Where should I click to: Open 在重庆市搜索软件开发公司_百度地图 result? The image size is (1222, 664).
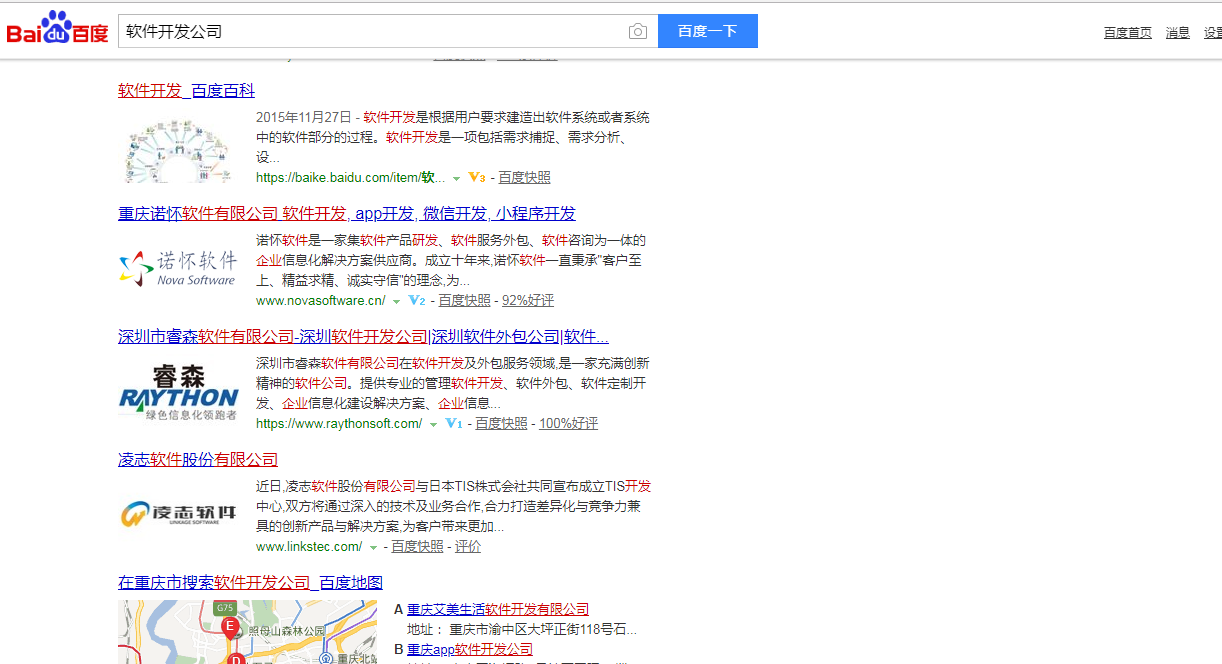coord(250,583)
